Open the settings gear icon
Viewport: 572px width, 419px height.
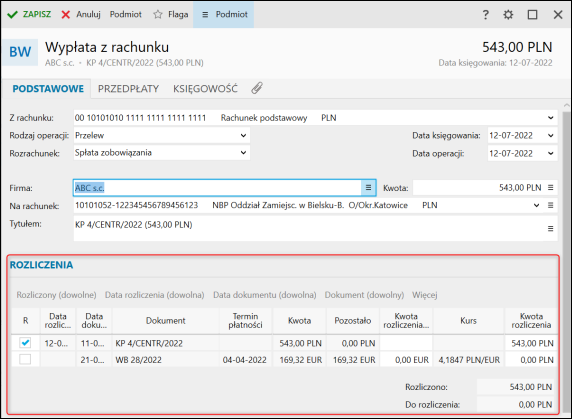[508, 15]
